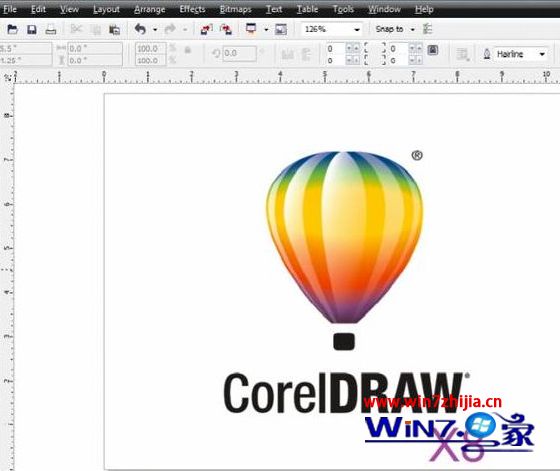This screenshot has height=471, width=560.
Task: Open the View menu
Action: [x=69, y=9]
